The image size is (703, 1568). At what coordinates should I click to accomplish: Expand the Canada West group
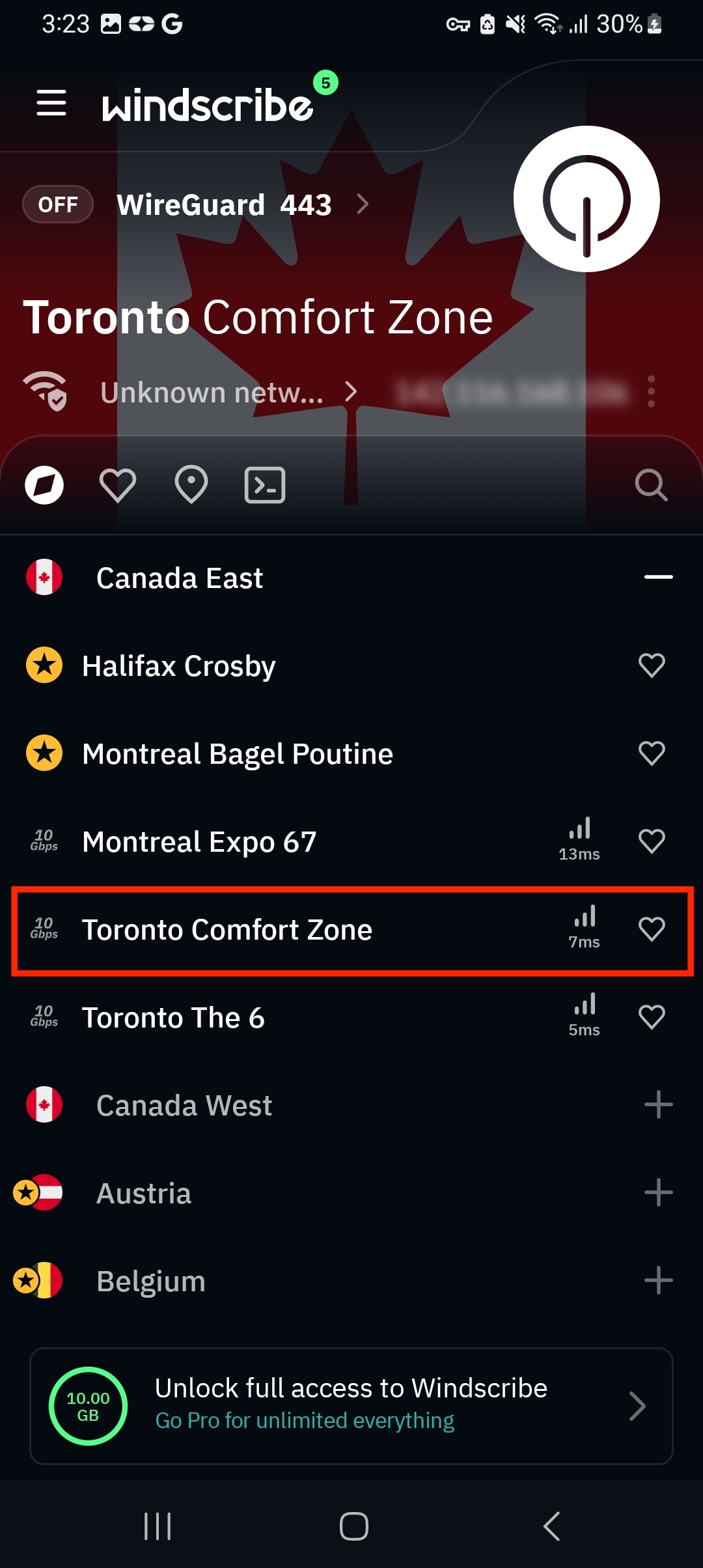tap(658, 1105)
